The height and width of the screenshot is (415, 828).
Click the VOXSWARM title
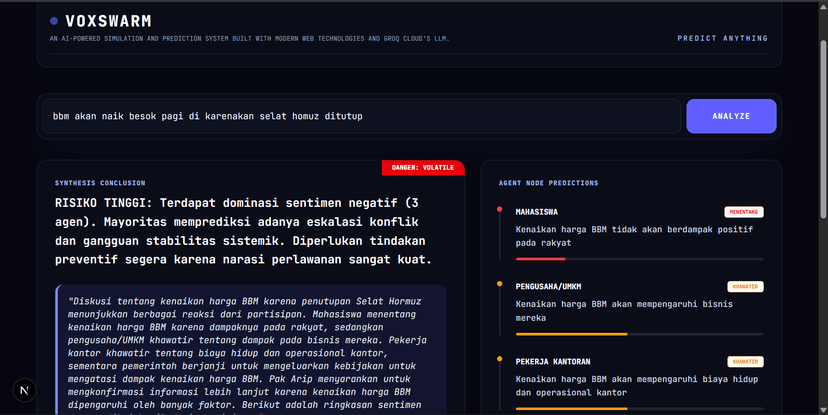(x=108, y=21)
